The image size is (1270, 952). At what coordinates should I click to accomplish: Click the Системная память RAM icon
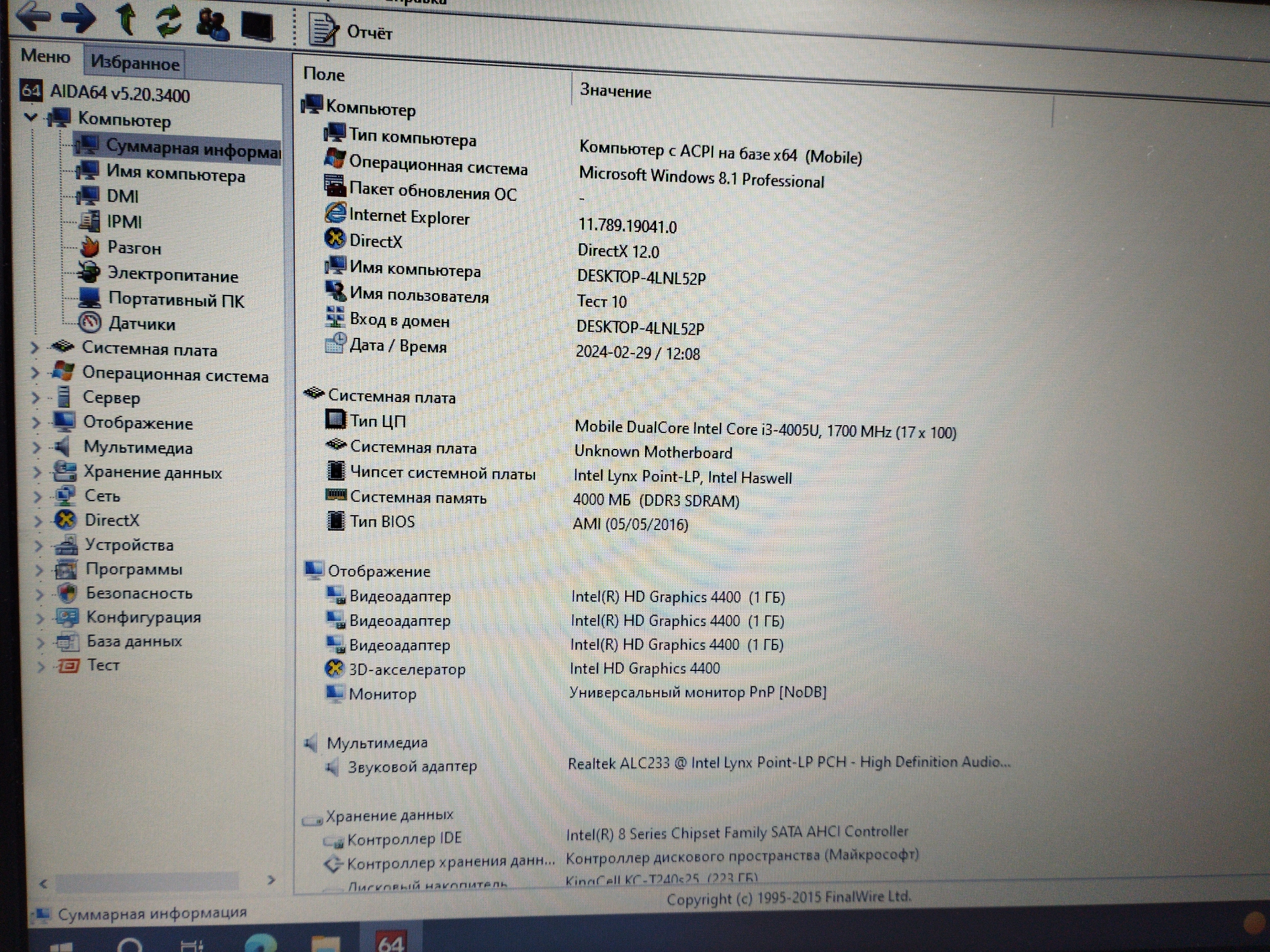(336, 495)
